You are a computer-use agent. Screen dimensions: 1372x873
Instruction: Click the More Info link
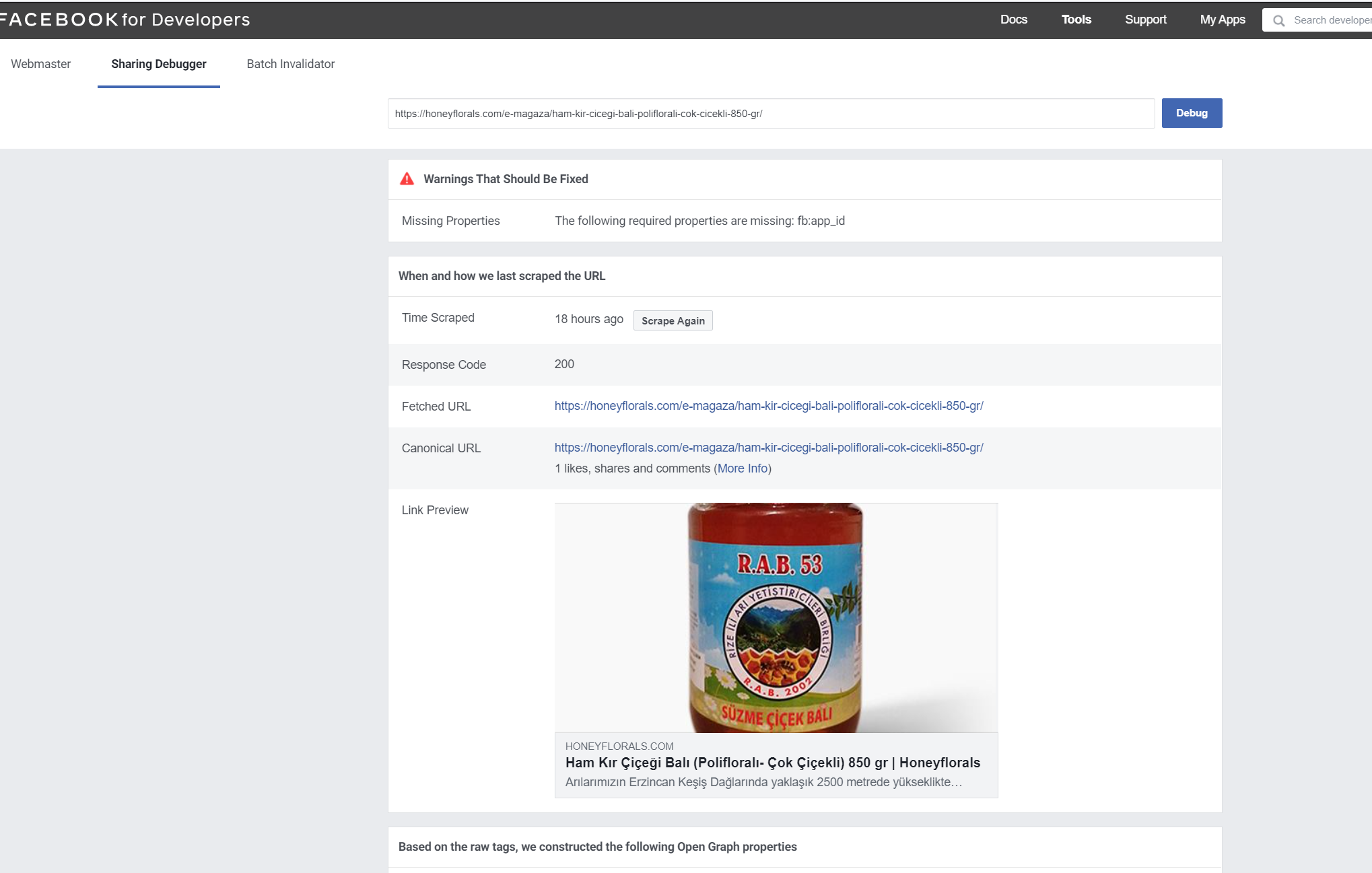743,468
